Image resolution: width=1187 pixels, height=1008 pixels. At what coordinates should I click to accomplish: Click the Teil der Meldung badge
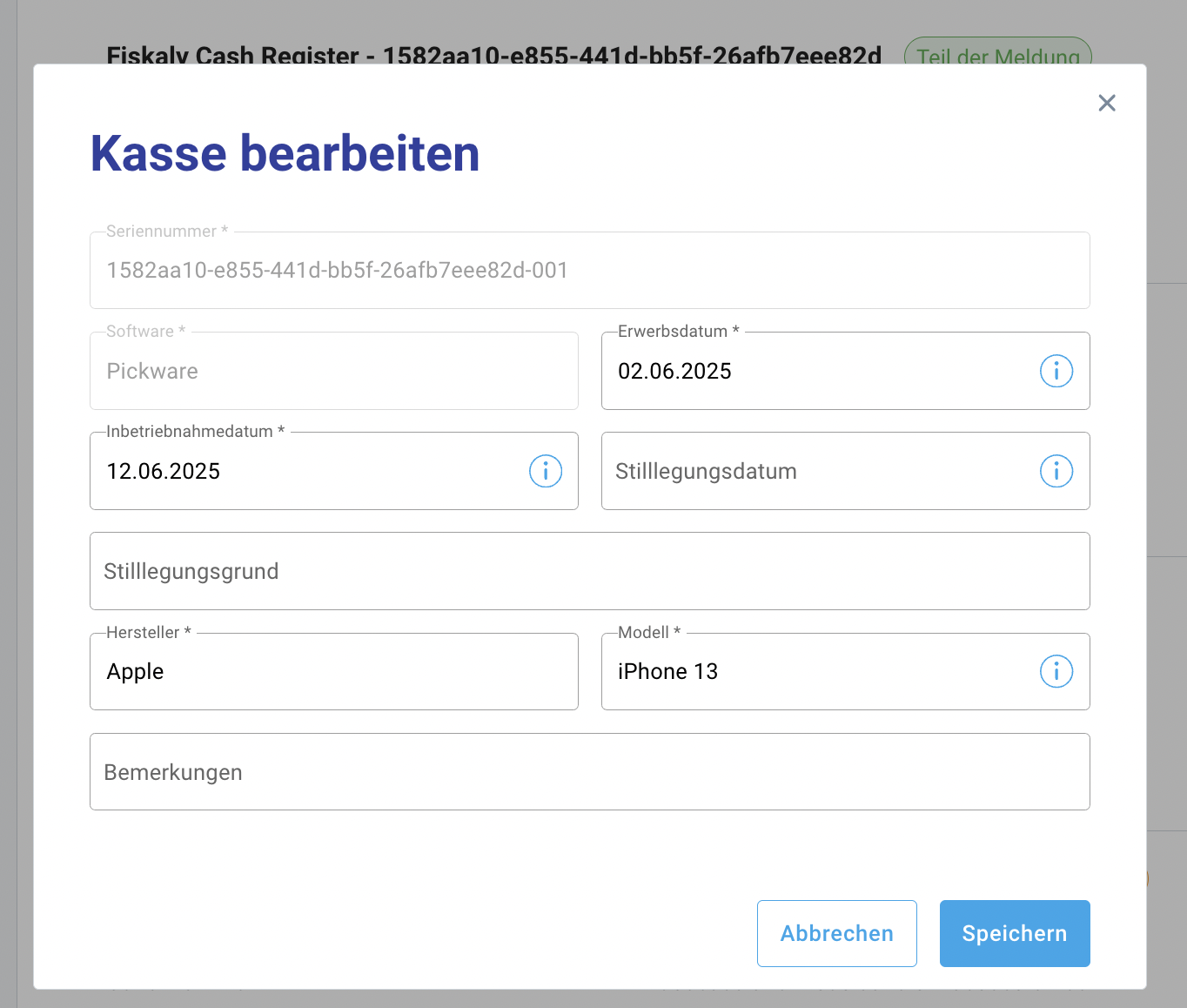coord(997,52)
